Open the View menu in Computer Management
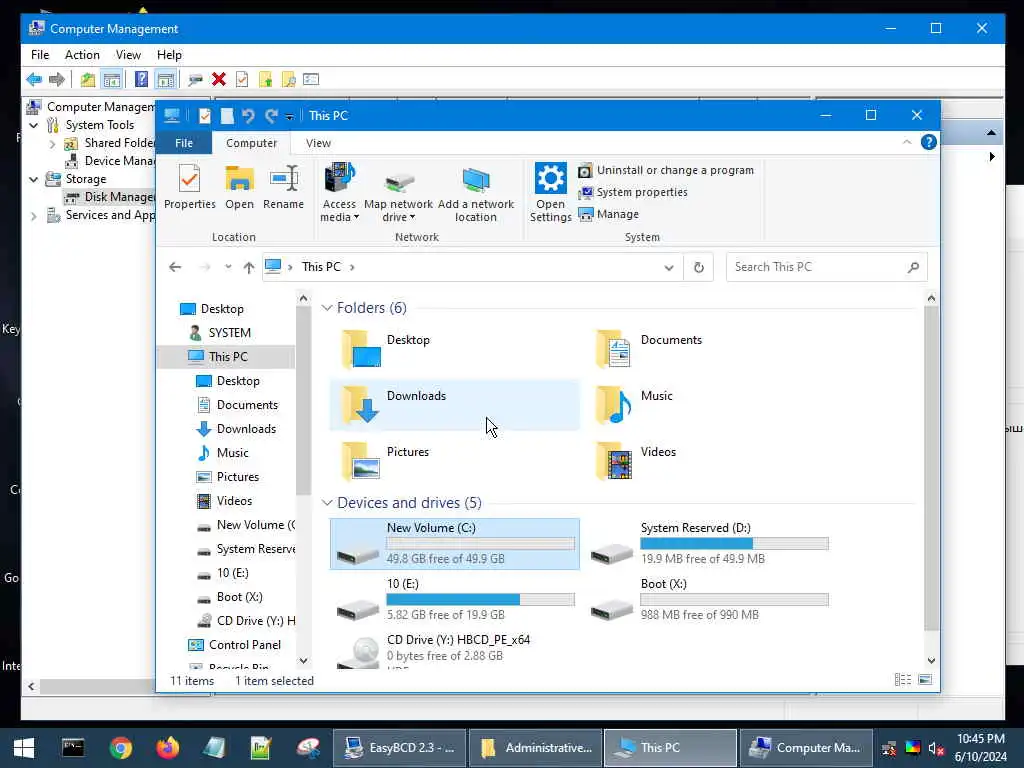 click(128, 55)
